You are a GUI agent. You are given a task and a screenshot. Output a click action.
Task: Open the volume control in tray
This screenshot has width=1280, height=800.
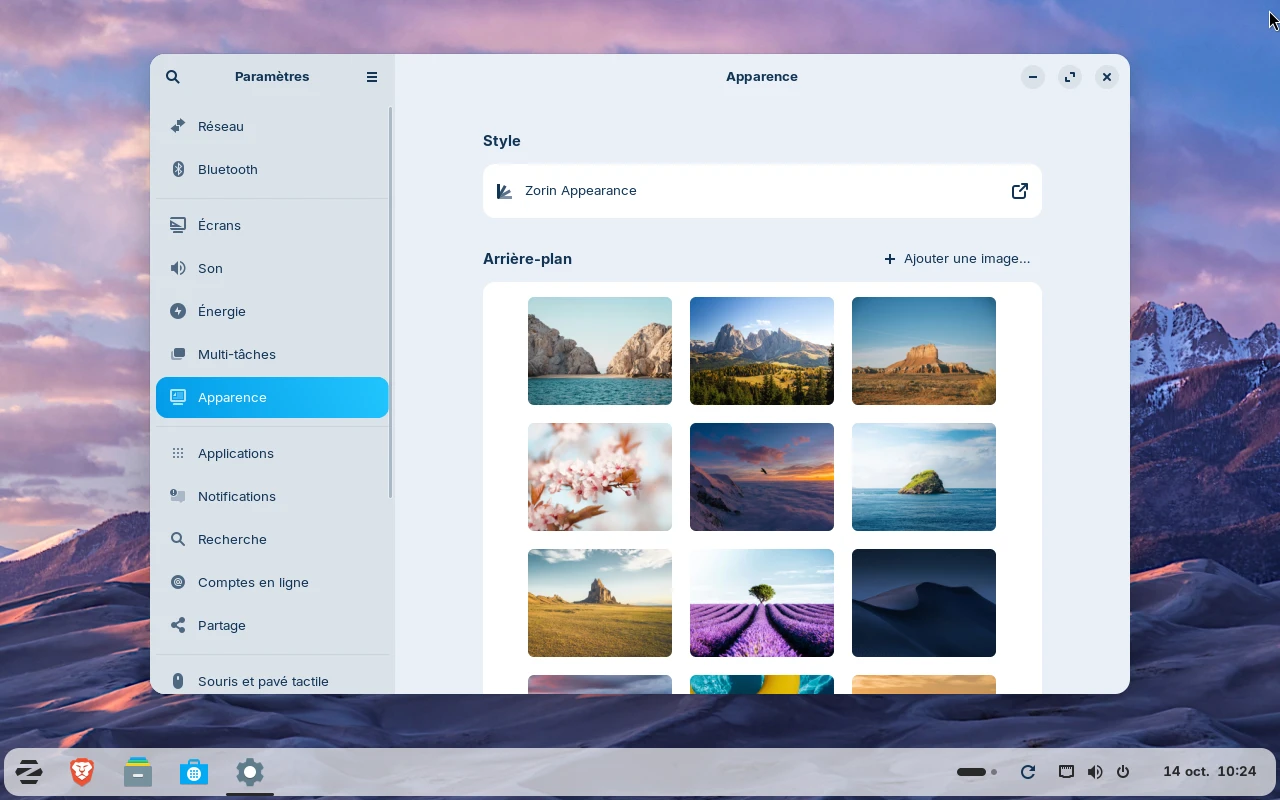[1095, 772]
